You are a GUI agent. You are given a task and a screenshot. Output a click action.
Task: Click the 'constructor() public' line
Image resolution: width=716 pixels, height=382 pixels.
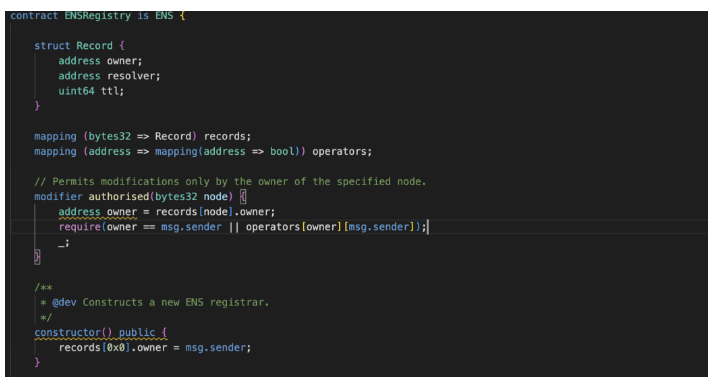101,333
